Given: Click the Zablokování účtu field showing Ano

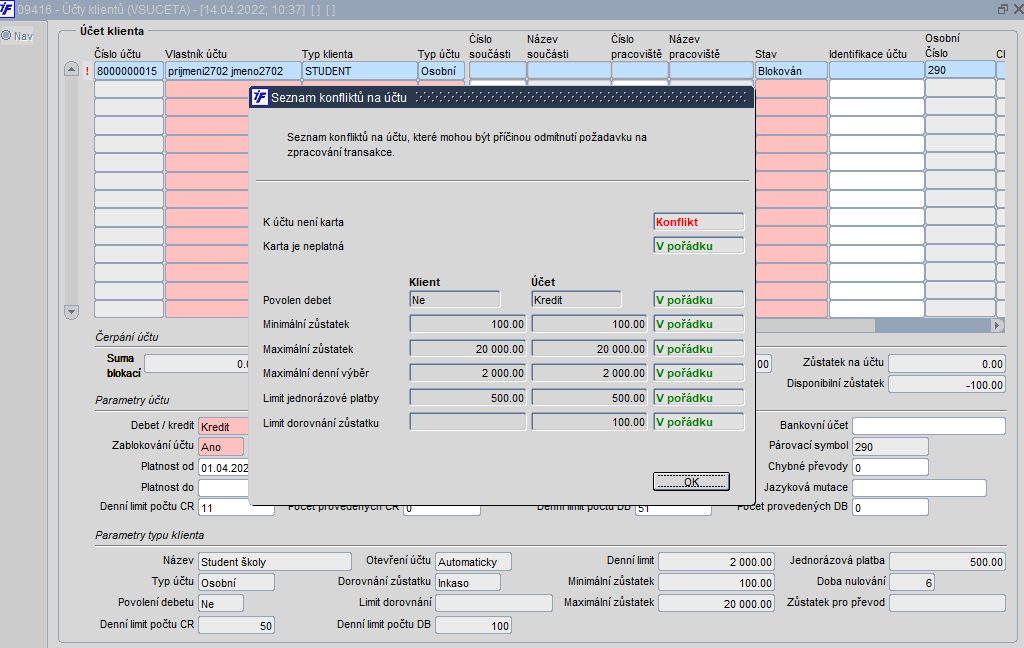Looking at the screenshot, I should (x=221, y=447).
